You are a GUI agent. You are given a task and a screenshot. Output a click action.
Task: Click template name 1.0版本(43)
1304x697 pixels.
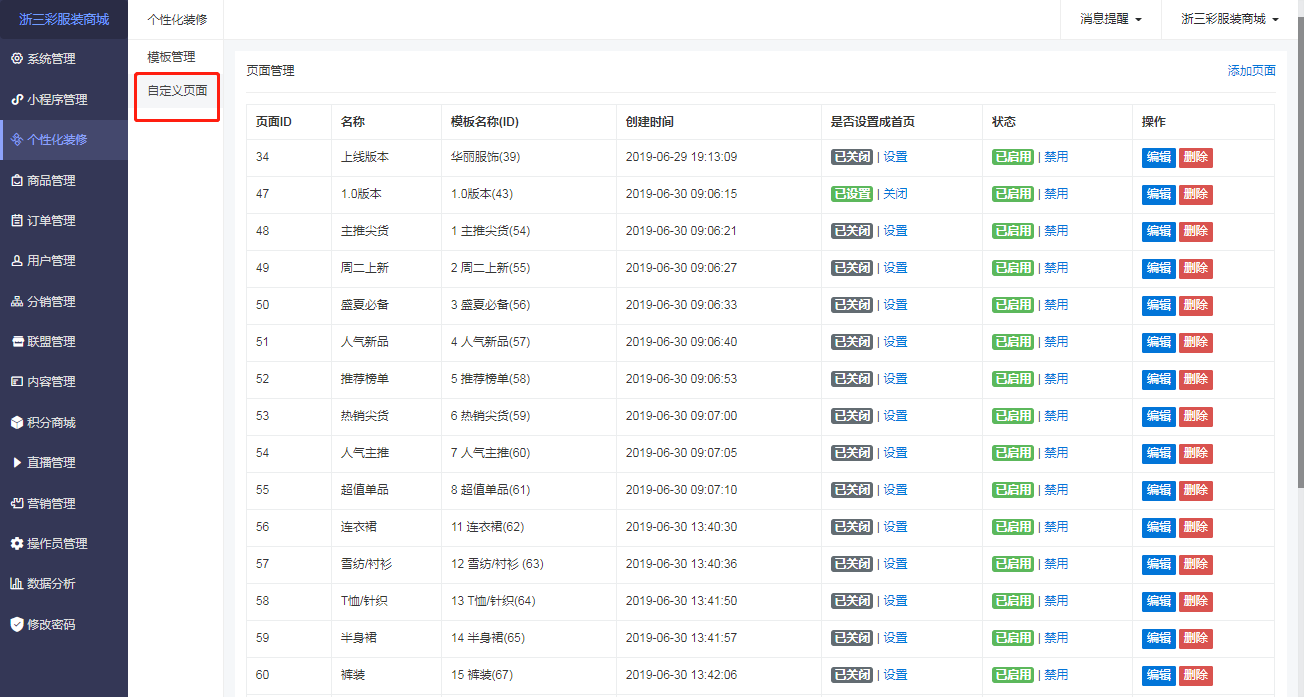pyautogui.click(x=482, y=194)
